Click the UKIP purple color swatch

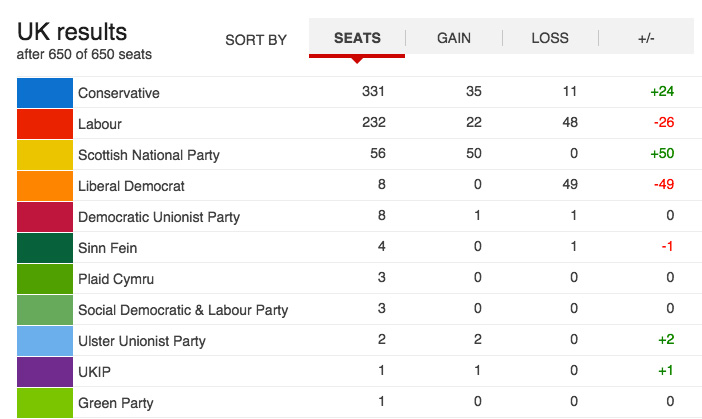[47, 372]
